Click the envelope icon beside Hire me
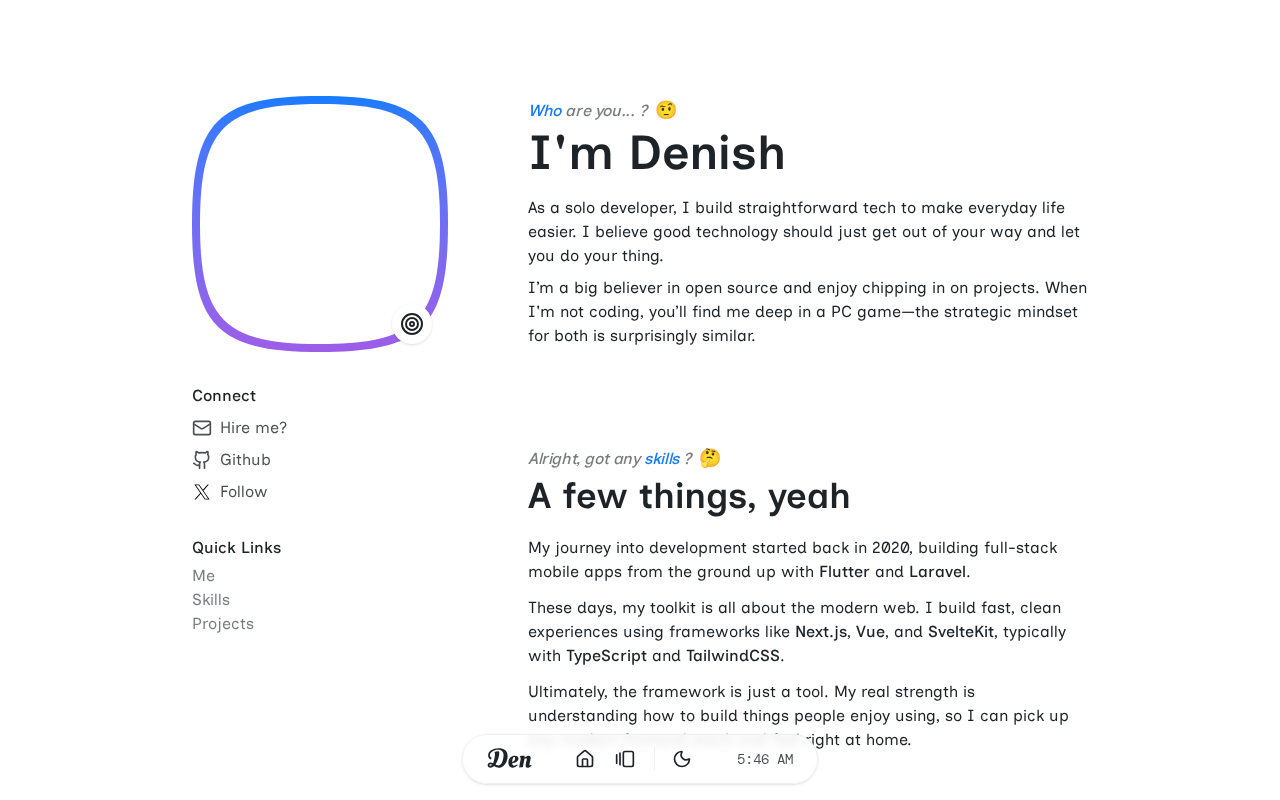The height and width of the screenshot is (800, 1280). (x=202, y=428)
